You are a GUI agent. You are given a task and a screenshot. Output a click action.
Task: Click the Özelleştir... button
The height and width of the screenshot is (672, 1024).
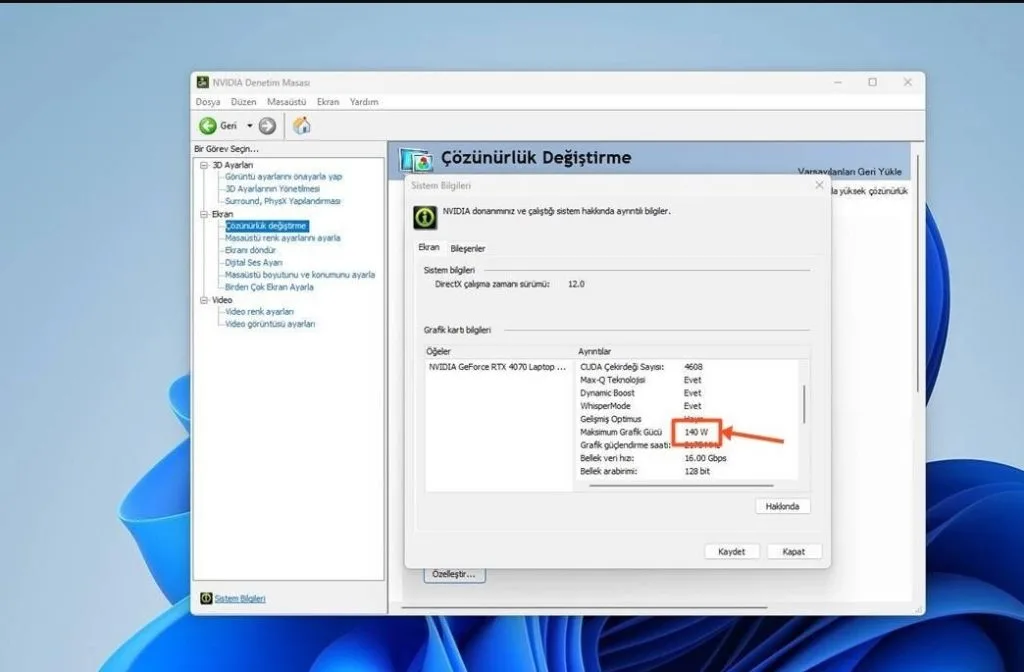pyautogui.click(x=454, y=575)
